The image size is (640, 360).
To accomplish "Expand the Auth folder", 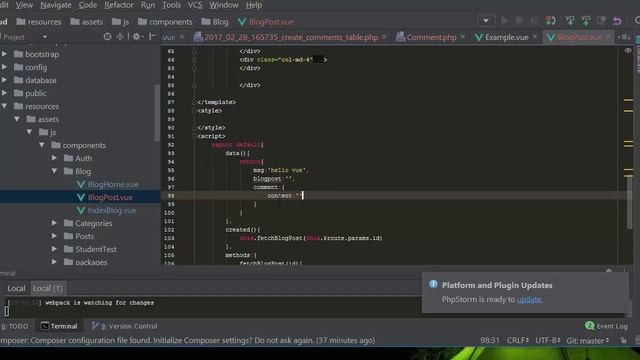I will (54, 158).
